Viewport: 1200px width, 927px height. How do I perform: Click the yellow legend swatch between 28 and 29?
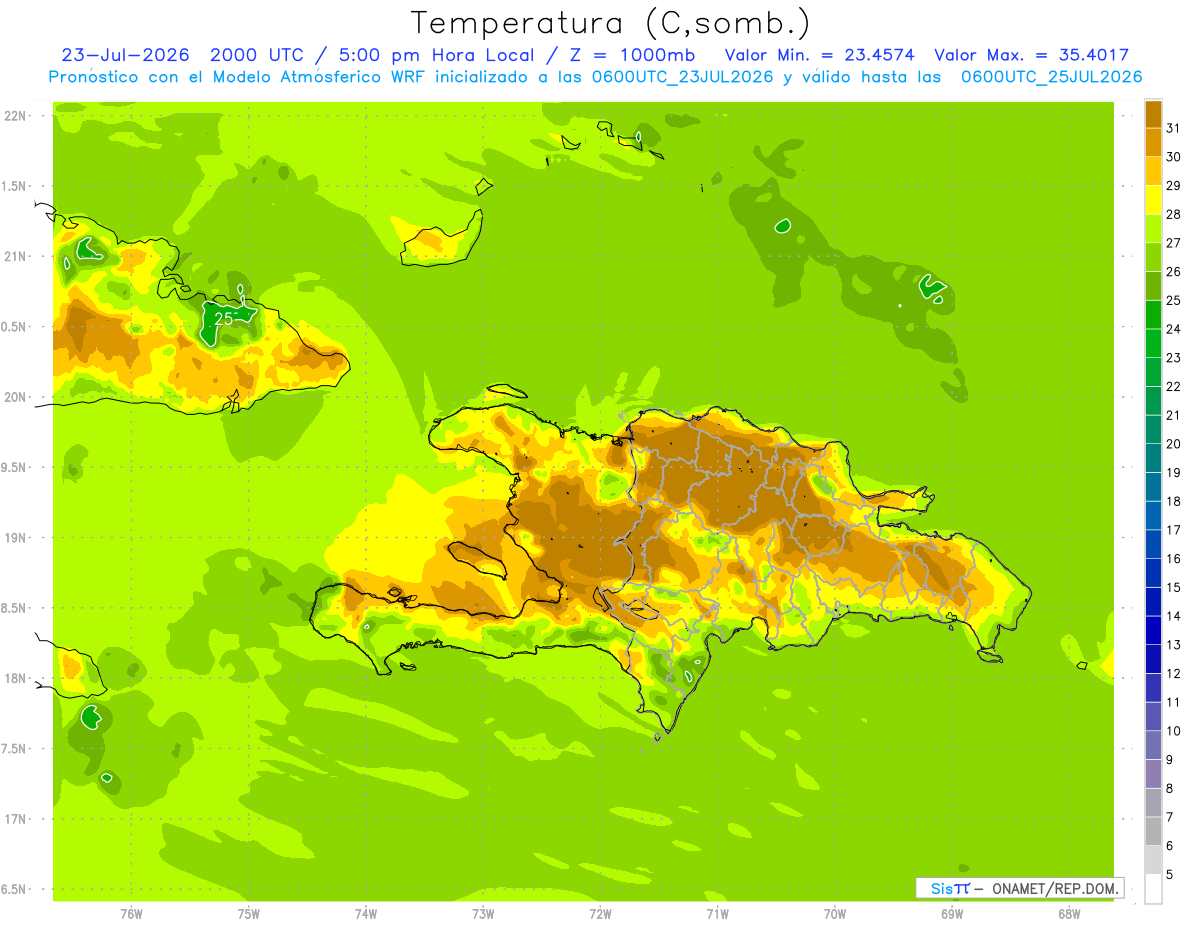(x=1153, y=199)
